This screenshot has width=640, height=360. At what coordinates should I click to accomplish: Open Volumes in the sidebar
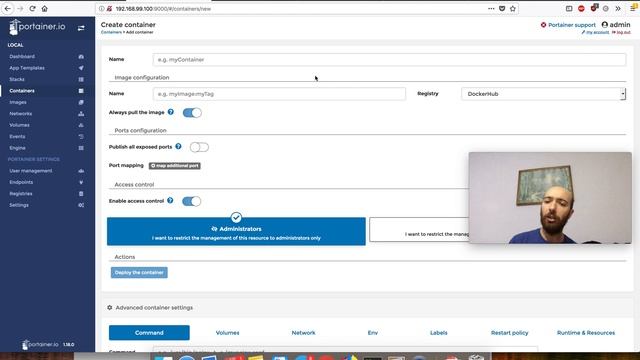coord(19,125)
